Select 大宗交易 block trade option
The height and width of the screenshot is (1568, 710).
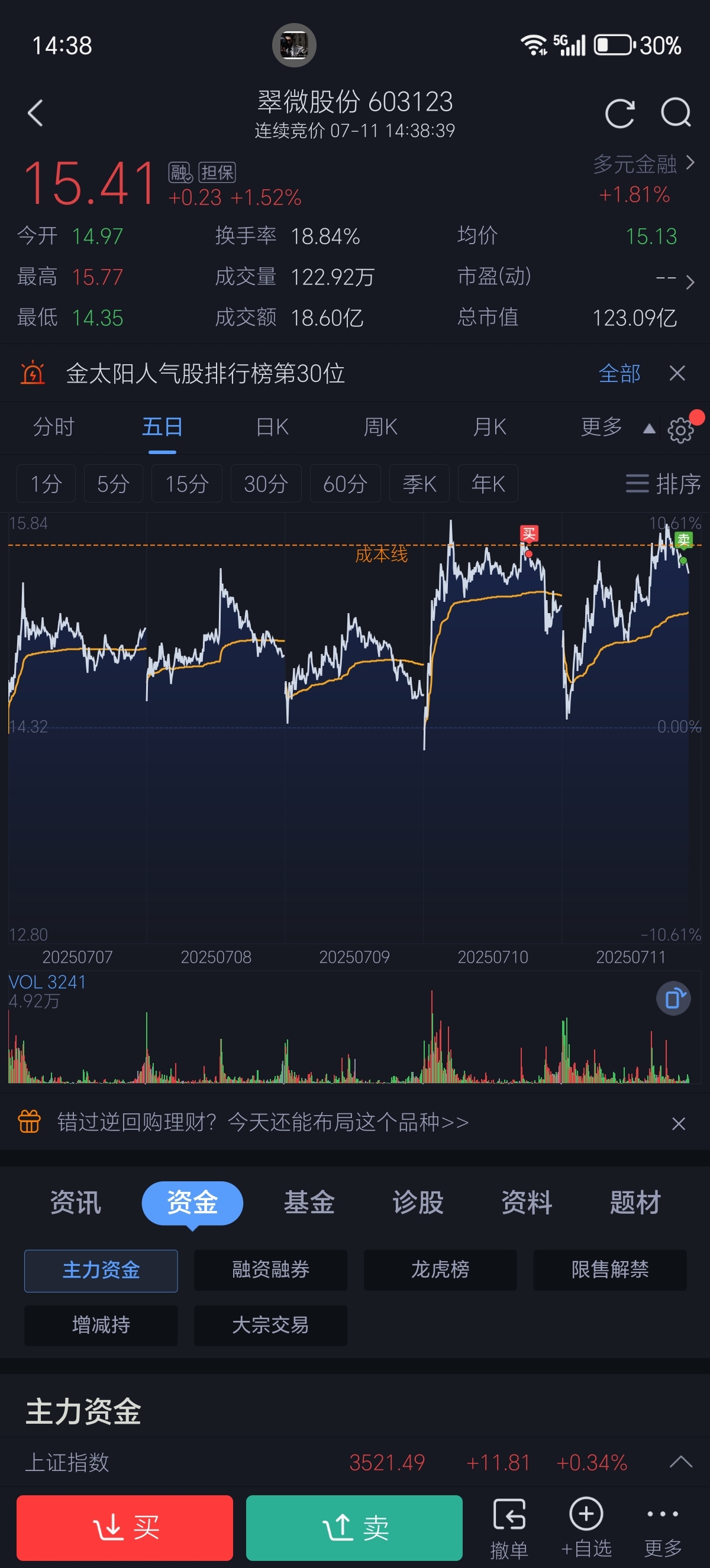pos(271,1325)
